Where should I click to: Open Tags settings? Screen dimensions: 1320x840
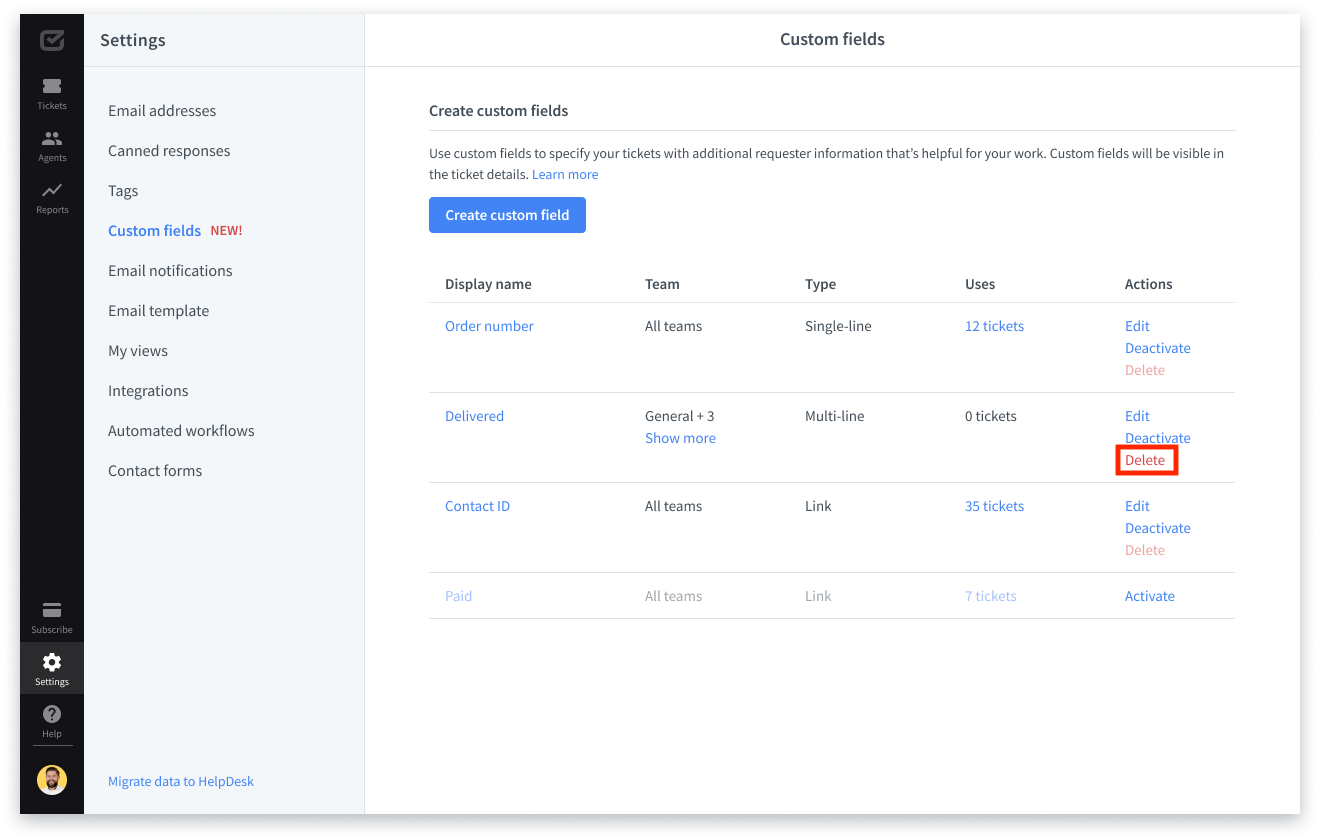click(123, 191)
